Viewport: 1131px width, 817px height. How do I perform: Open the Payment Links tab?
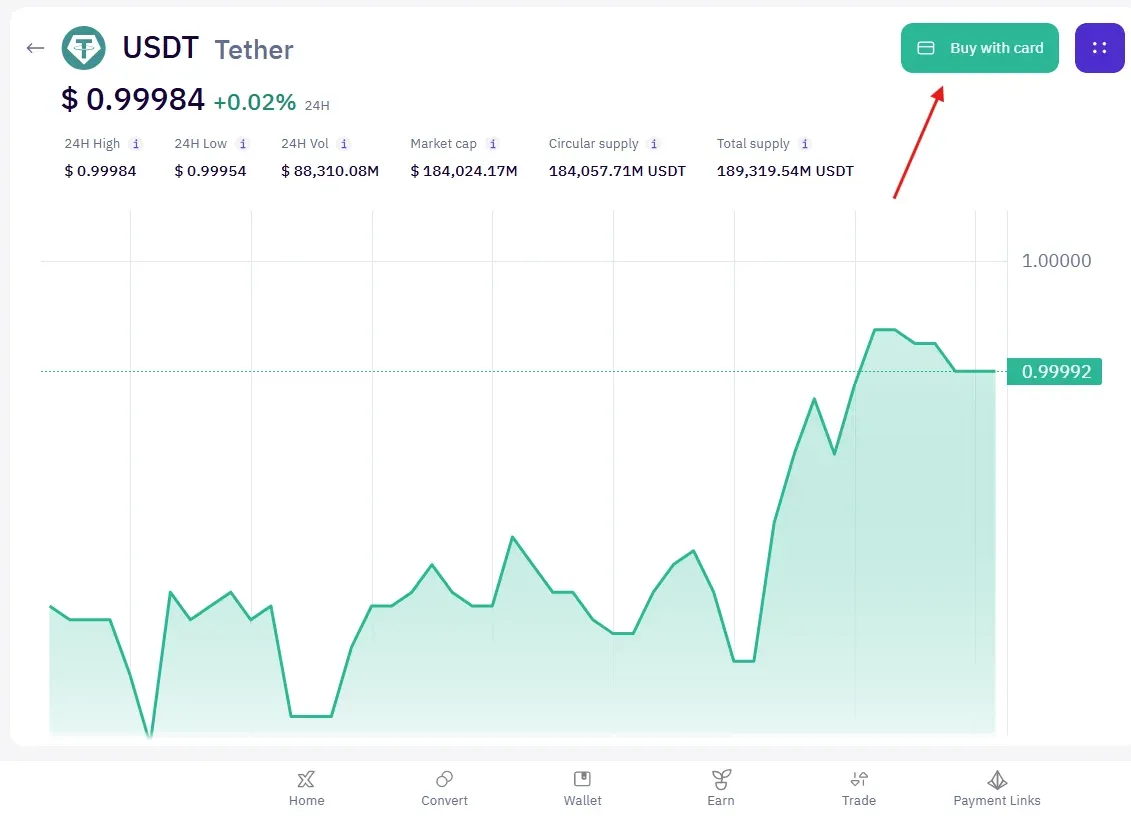coord(997,788)
